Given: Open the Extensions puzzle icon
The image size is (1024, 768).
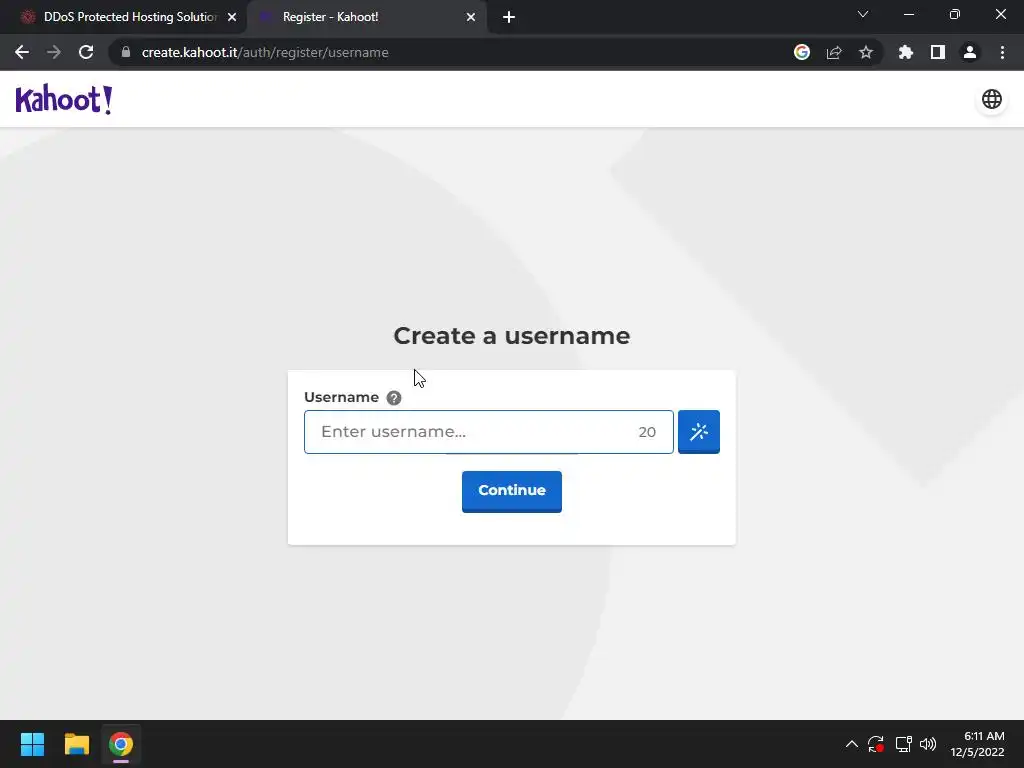Looking at the screenshot, I should [x=905, y=52].
